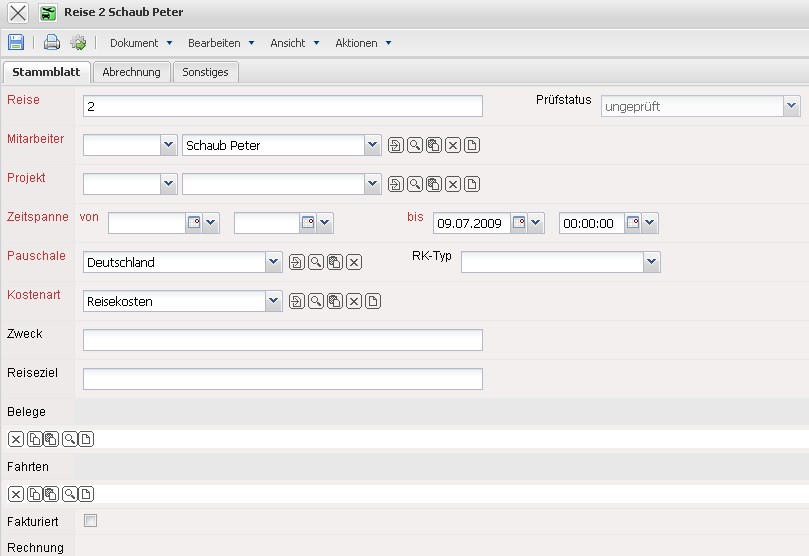Click the search magnifier icon under Fahrten
The width and height of the screenshot is (809, 556).
70,494
